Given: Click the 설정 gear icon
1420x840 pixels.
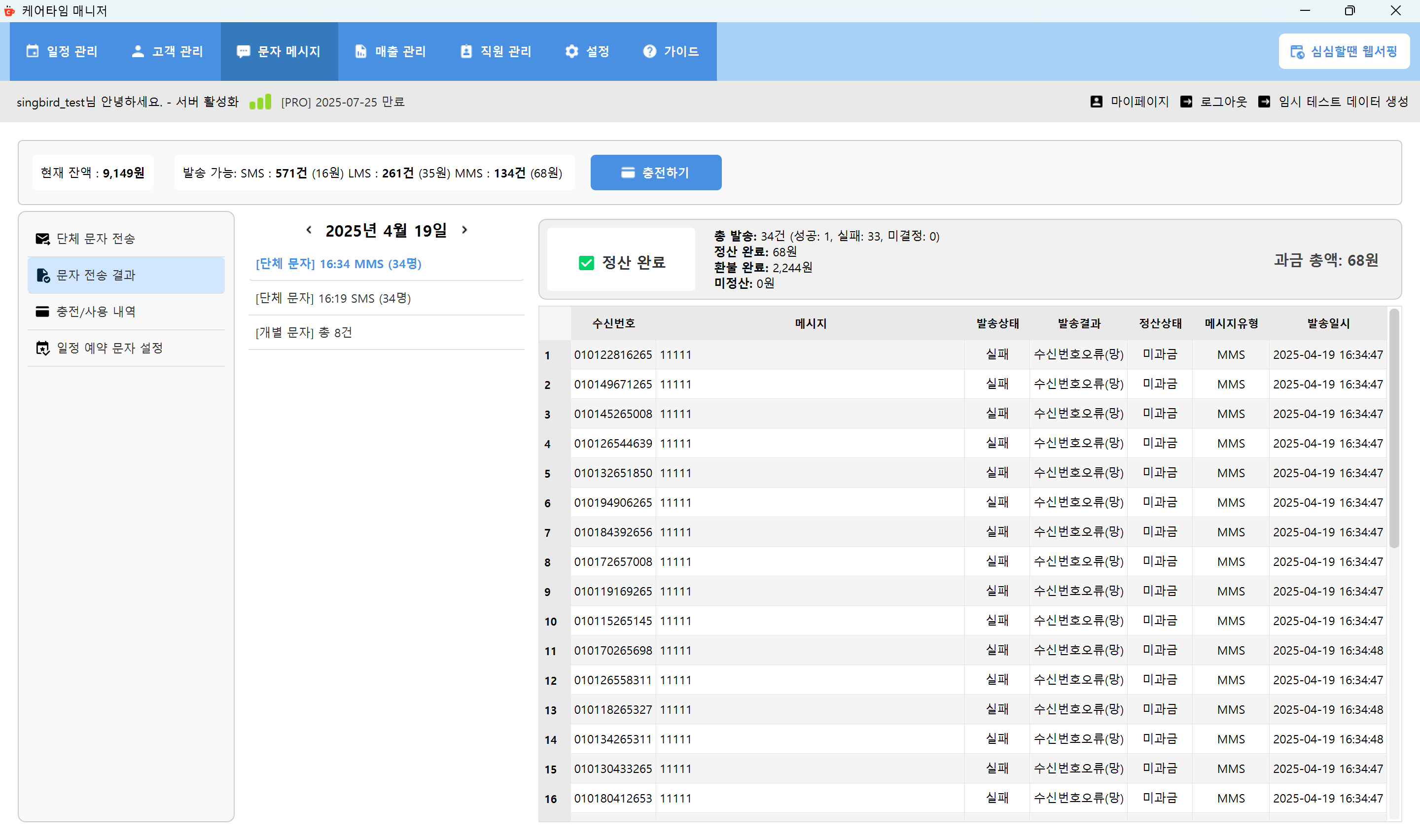Looking at the screenshot, I should pyautogui.click(x=571, y=51).
